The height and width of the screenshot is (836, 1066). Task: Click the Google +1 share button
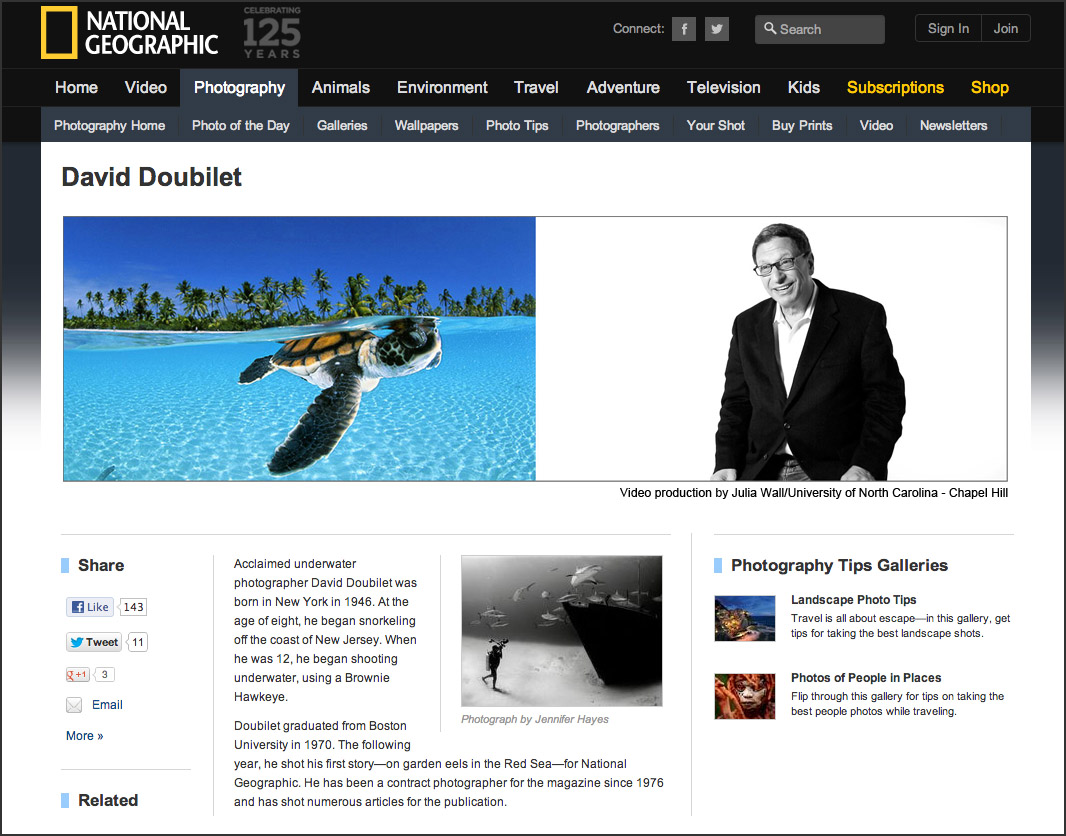pos(78,674)
